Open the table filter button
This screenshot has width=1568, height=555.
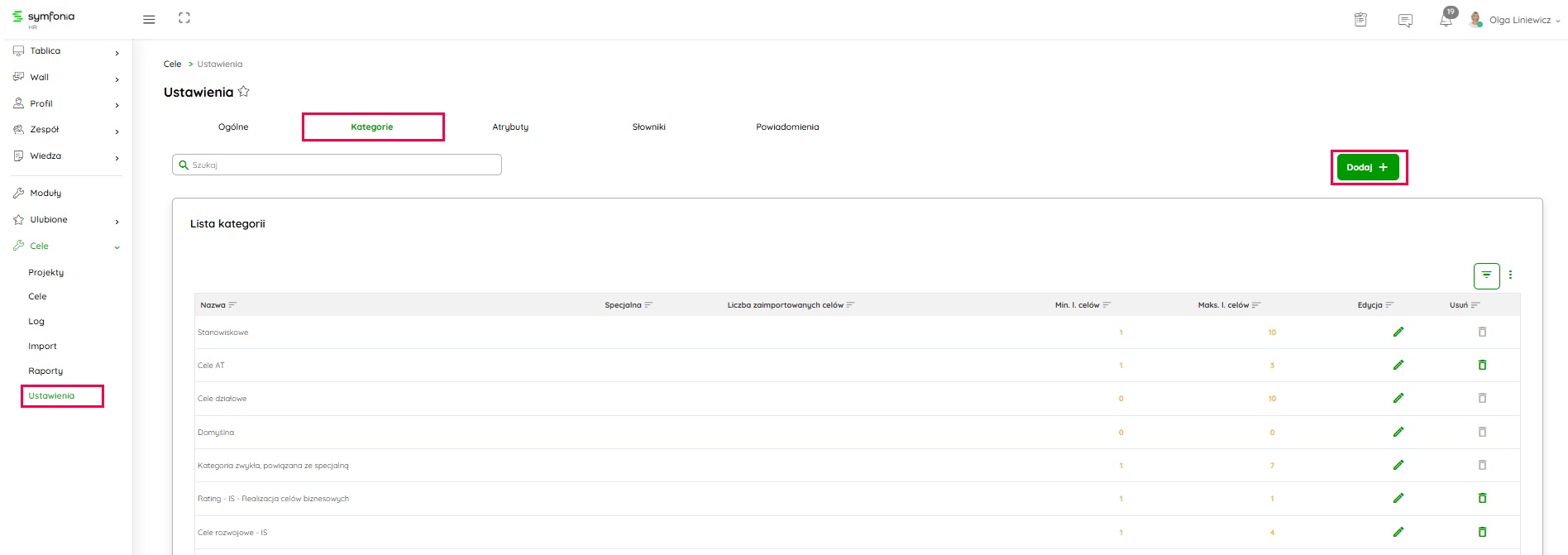point(1486,275)
